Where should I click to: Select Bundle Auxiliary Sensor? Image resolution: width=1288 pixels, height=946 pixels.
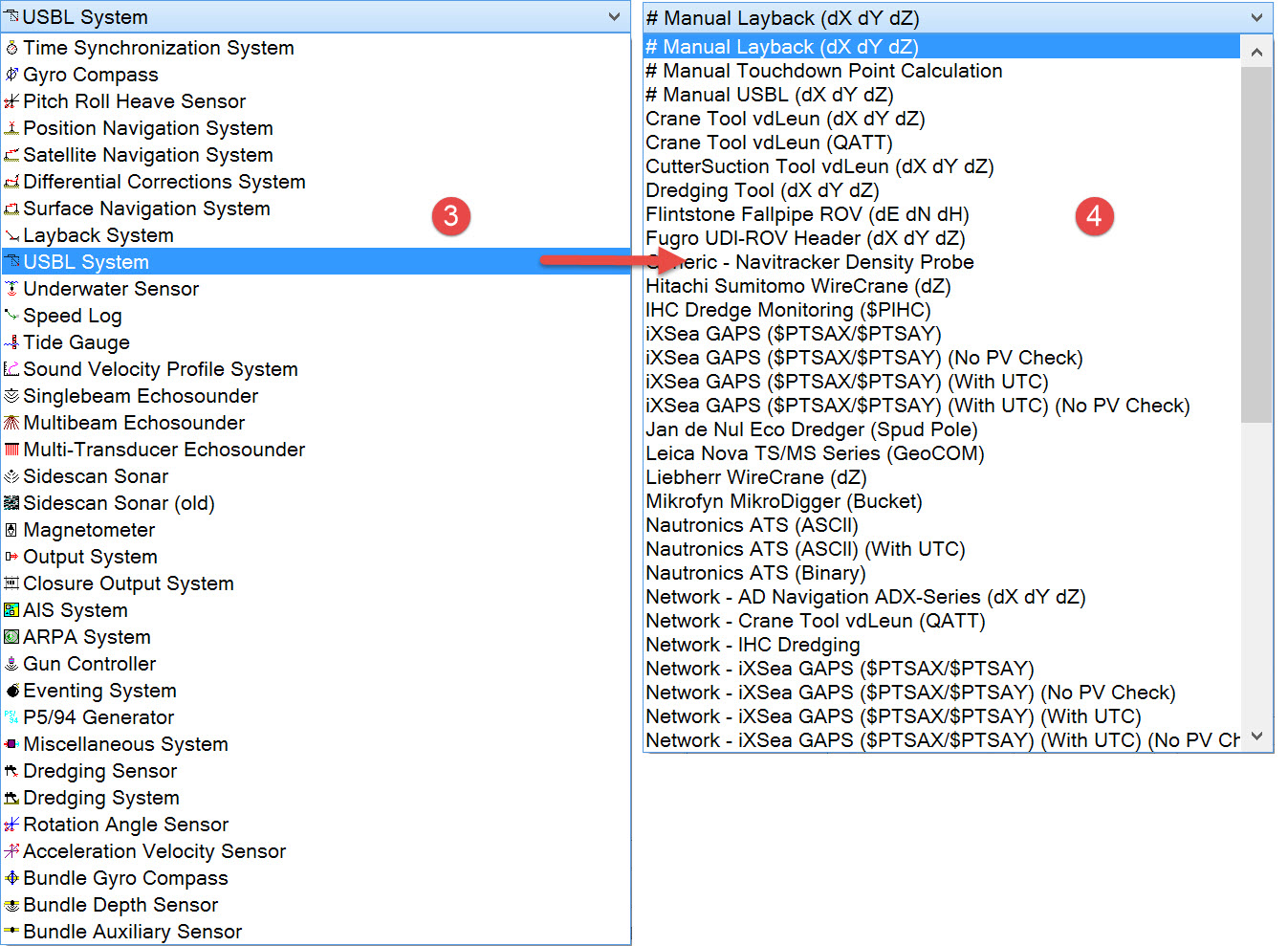[316, 932]
